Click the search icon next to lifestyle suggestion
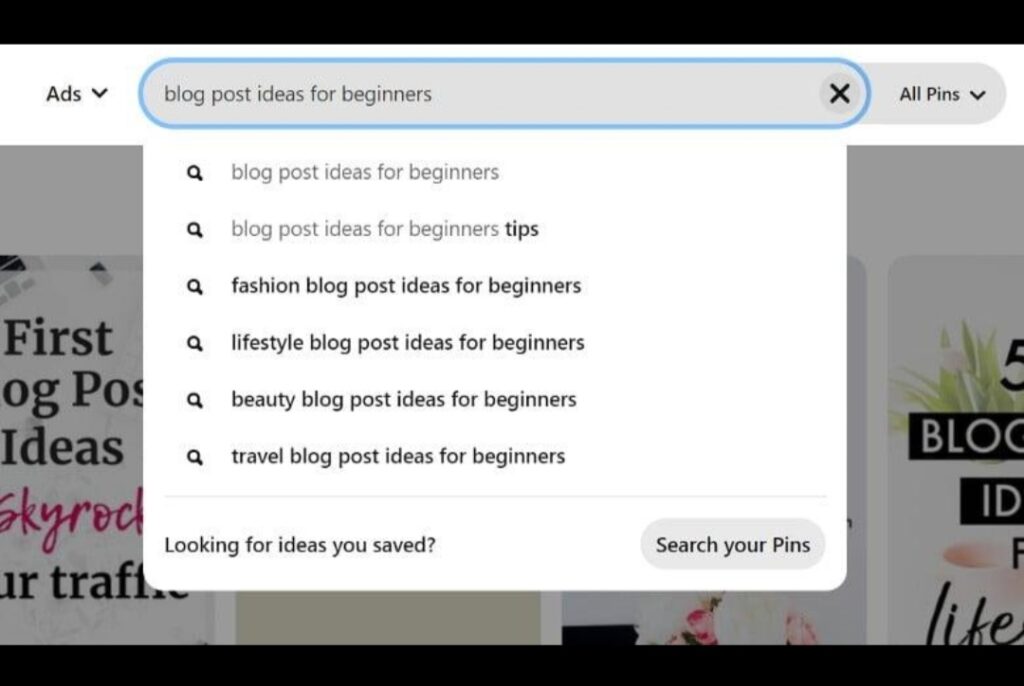1024x686 pixels. (194, 343)
